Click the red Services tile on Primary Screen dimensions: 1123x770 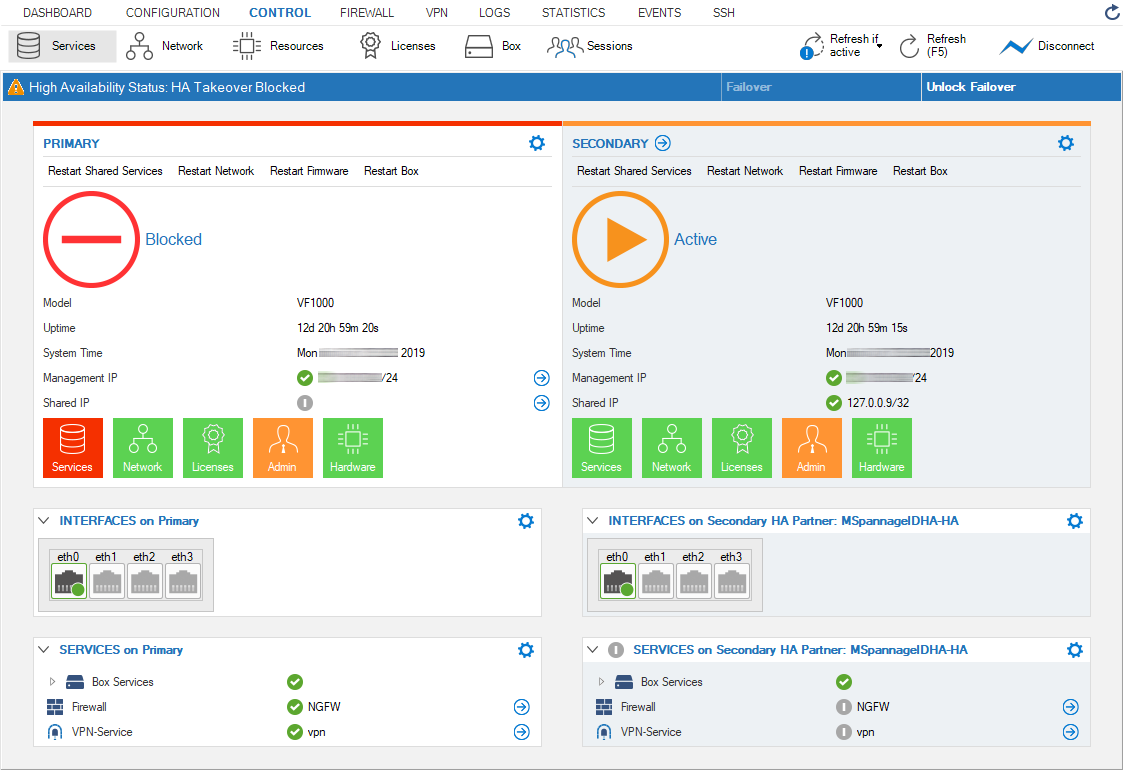[73, 448]
